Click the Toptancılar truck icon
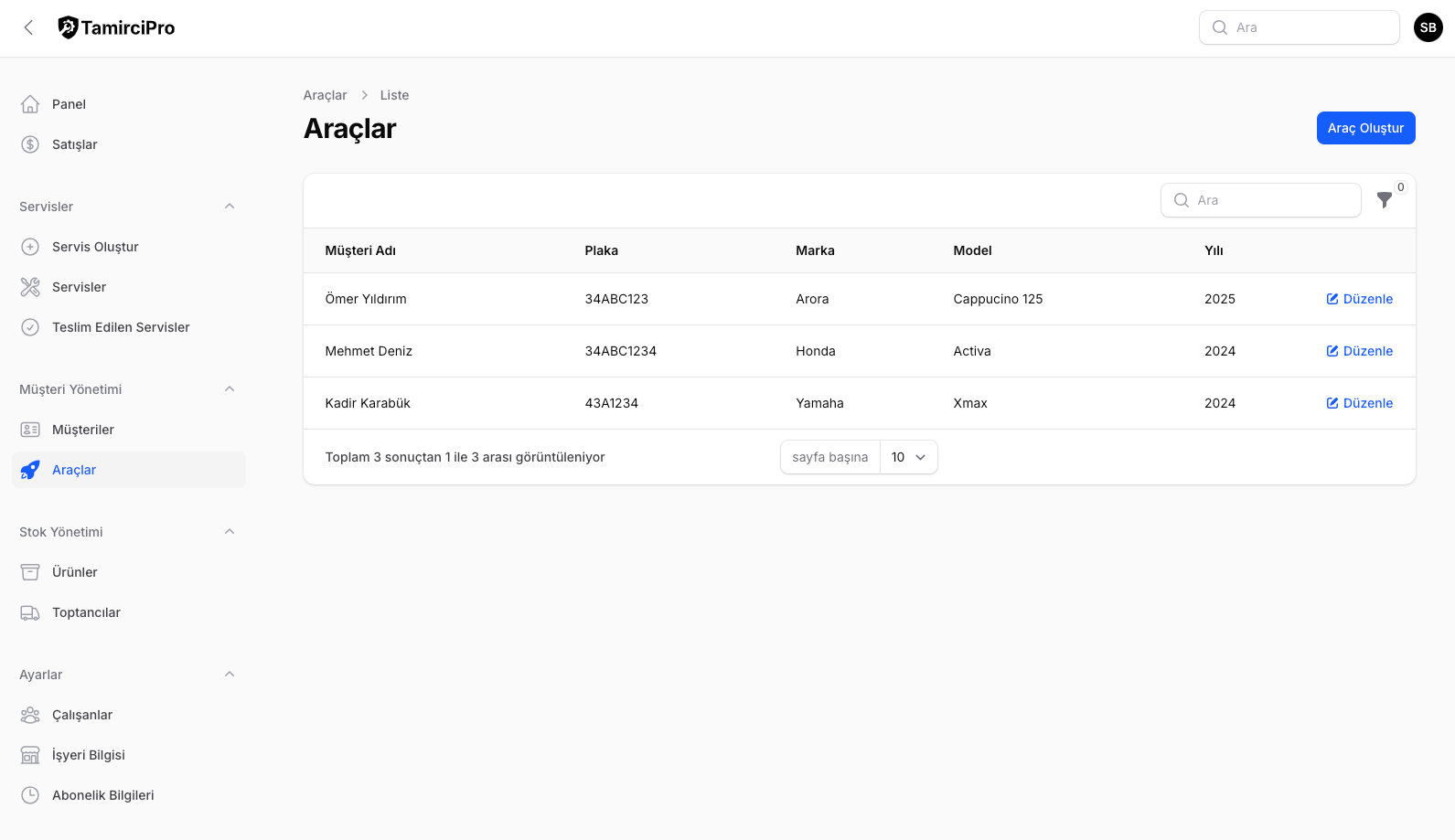Screen dimensions: 1455x840 point(30,612)
